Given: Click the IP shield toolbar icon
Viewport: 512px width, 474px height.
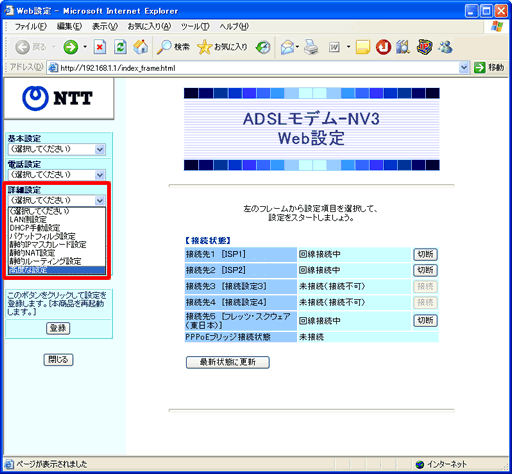Looking at the screenshot, I should 425,47.
